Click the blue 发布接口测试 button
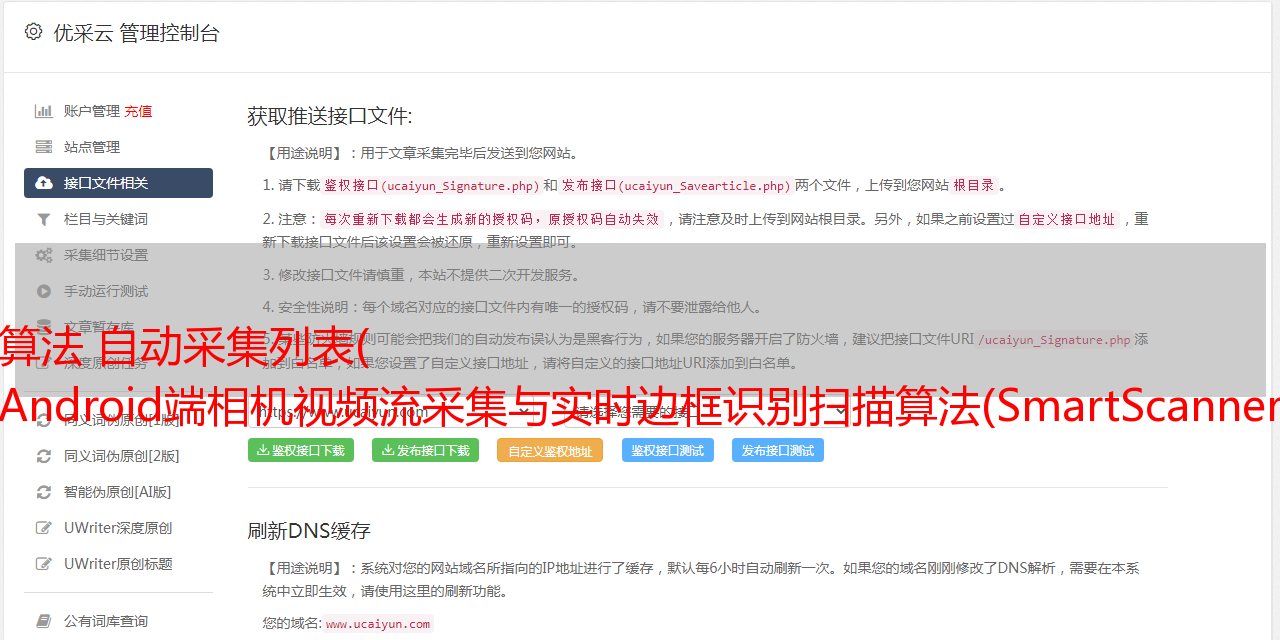The width and height of the screenshot is (1280, 640). click(778, 450)
